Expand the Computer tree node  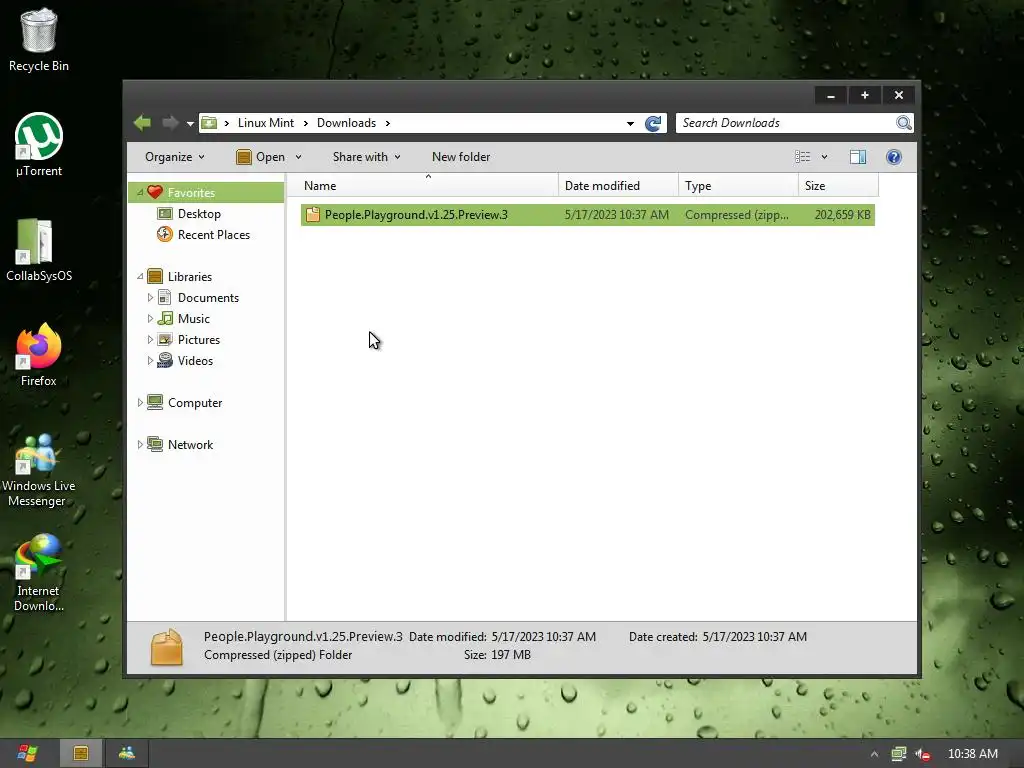(140, 403)
